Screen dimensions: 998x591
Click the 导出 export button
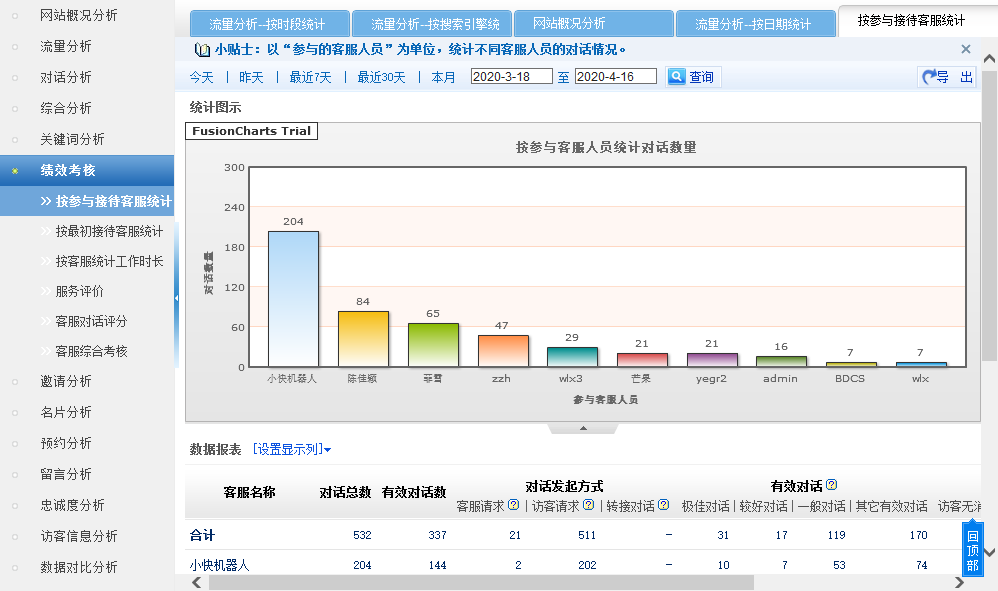pos(947,77)
